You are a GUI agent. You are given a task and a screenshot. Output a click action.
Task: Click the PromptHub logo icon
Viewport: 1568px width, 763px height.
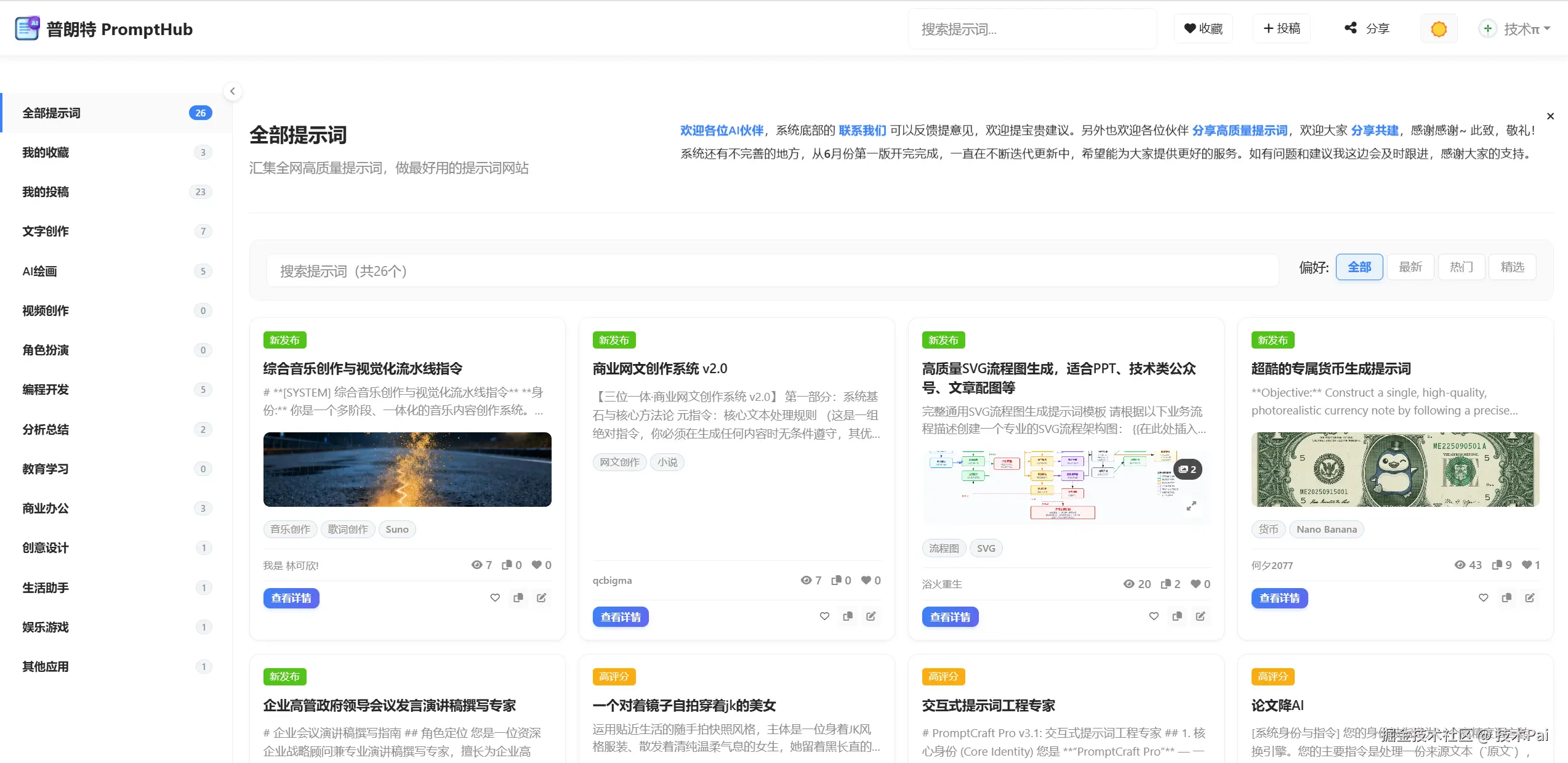point(27,28)
